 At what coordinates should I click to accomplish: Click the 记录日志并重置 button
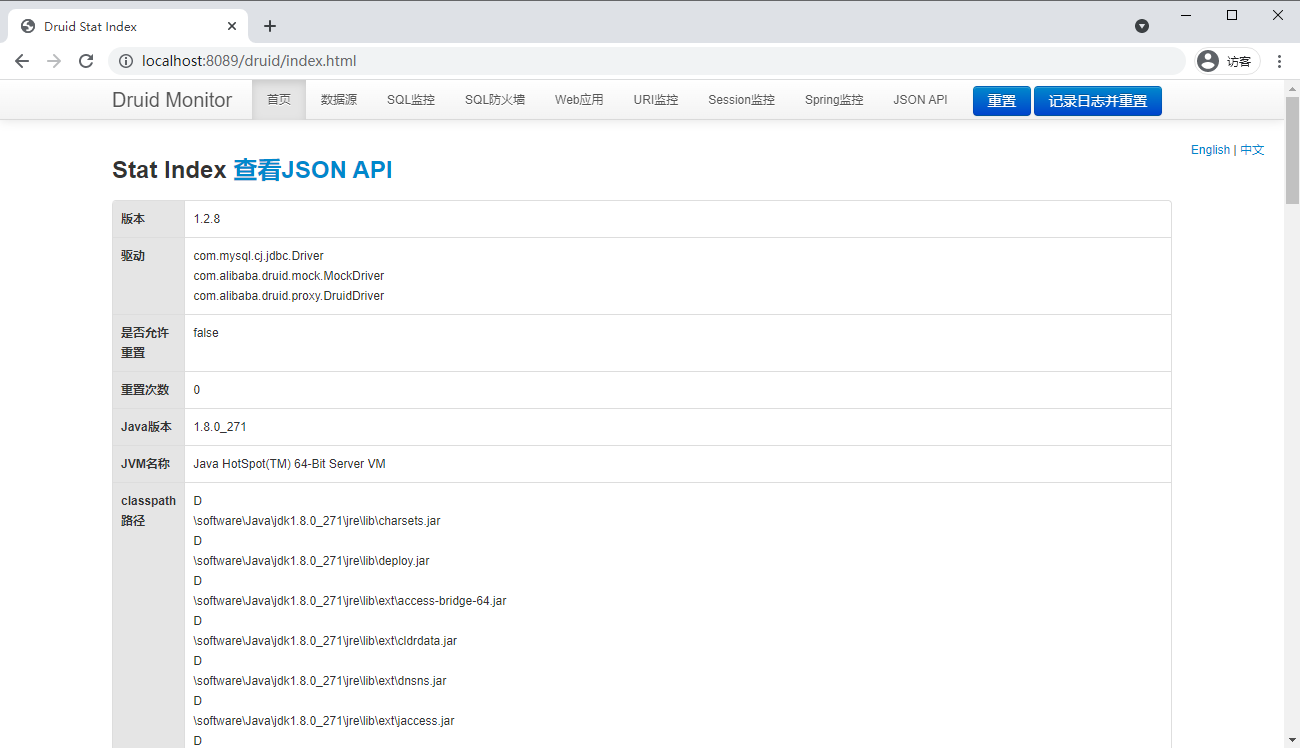pyautogui.click(x=1097, y=101)
